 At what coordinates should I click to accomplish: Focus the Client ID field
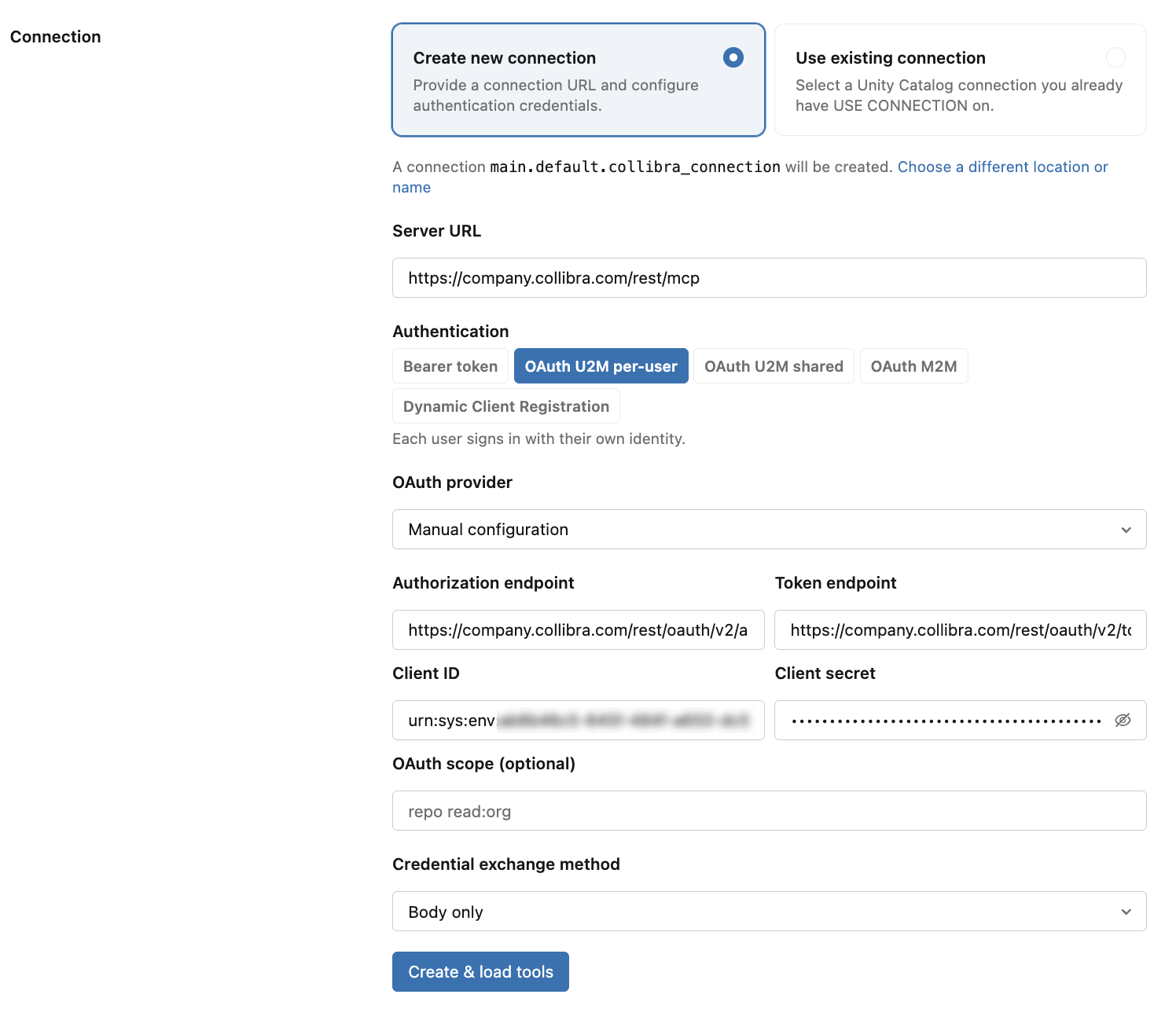click(579, 720)
